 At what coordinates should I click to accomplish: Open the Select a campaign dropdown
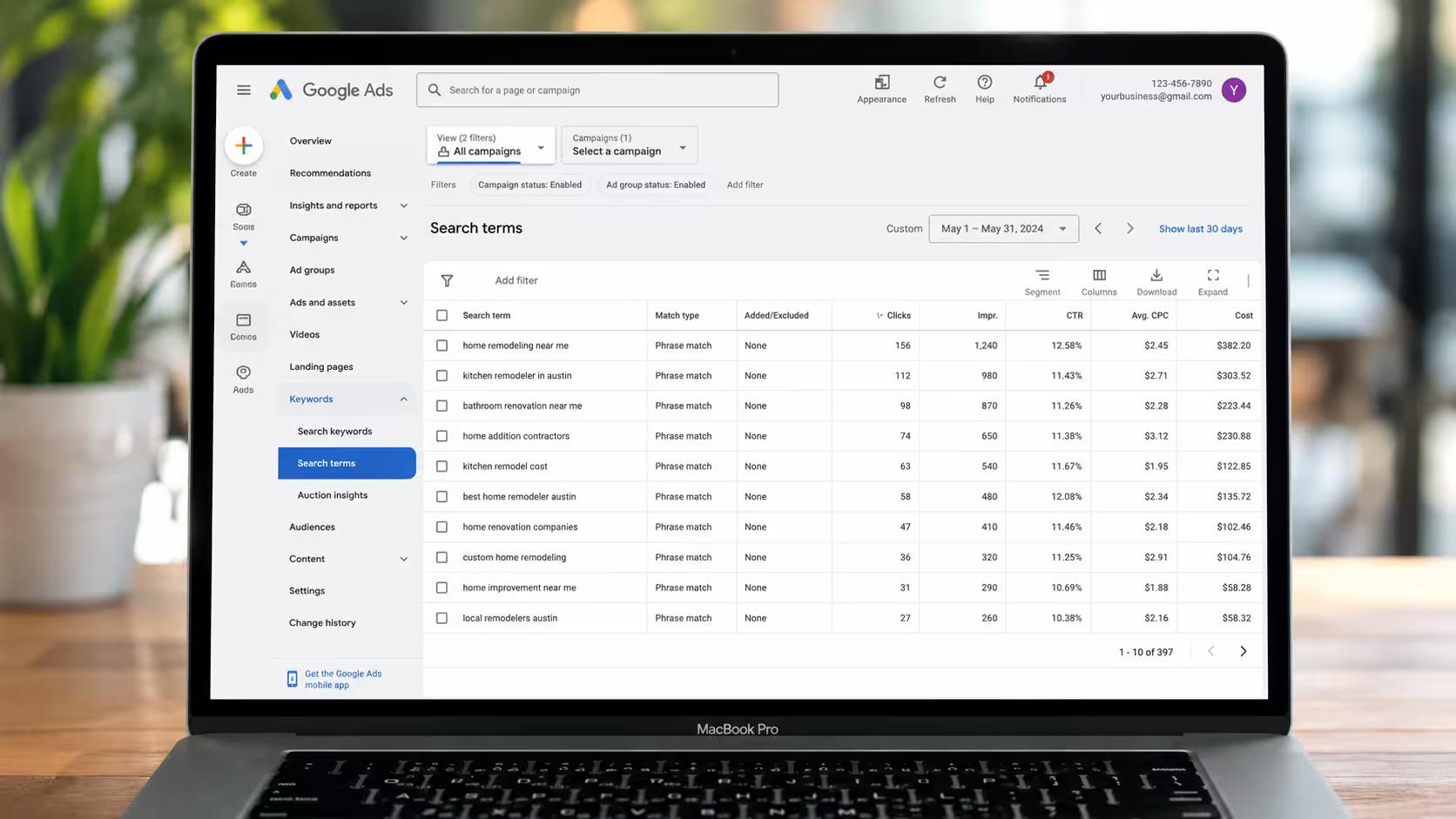pyautogui.click(x=630, y=144)
